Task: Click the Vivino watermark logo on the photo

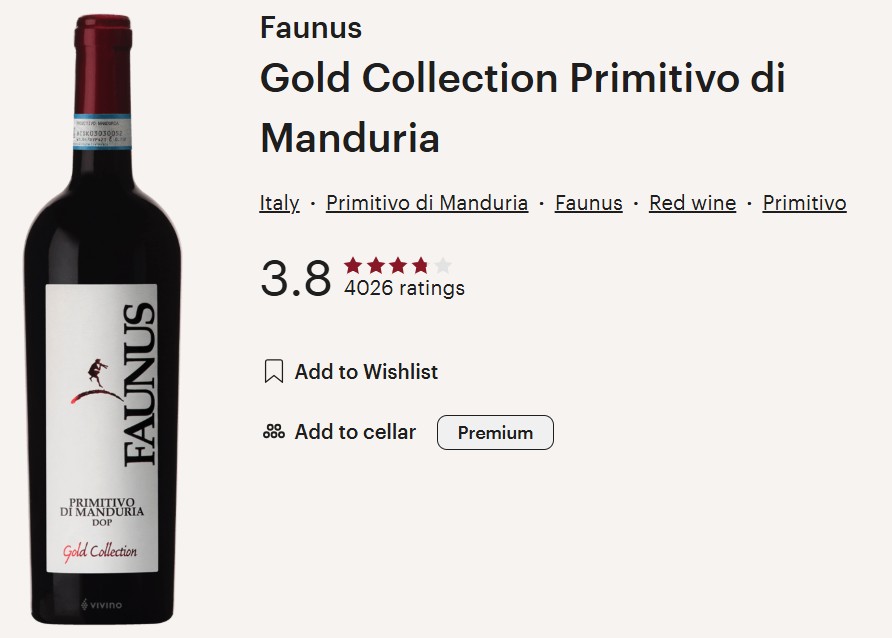Action: click(100, 606)
